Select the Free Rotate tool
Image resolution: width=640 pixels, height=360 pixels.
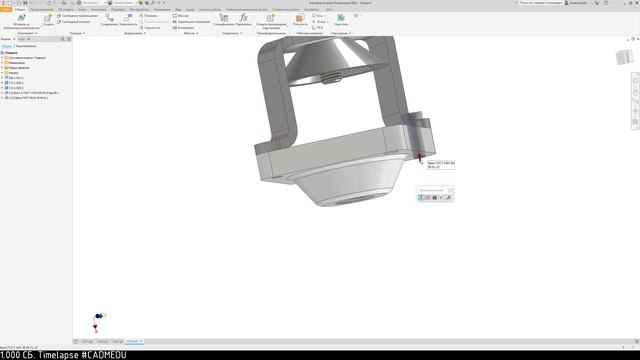click(x=74, y=22)
